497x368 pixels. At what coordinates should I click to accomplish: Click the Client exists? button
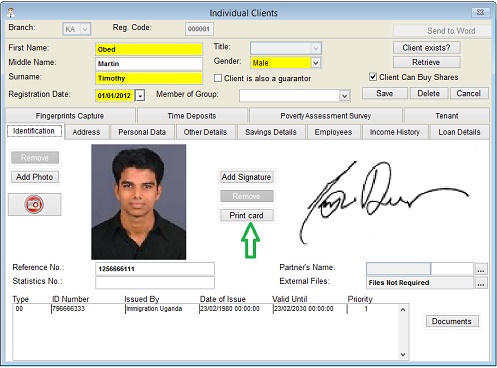pos(426,48)
